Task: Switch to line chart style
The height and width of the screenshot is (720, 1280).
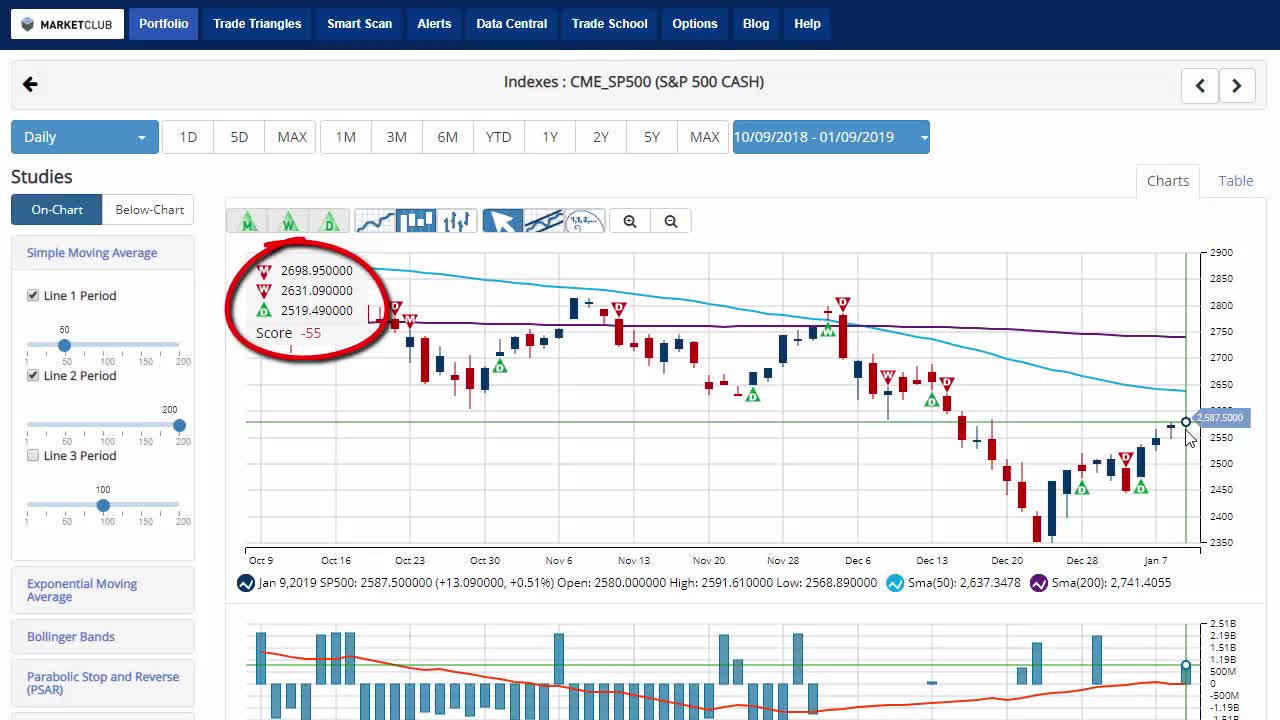Action: click(375, 221)
